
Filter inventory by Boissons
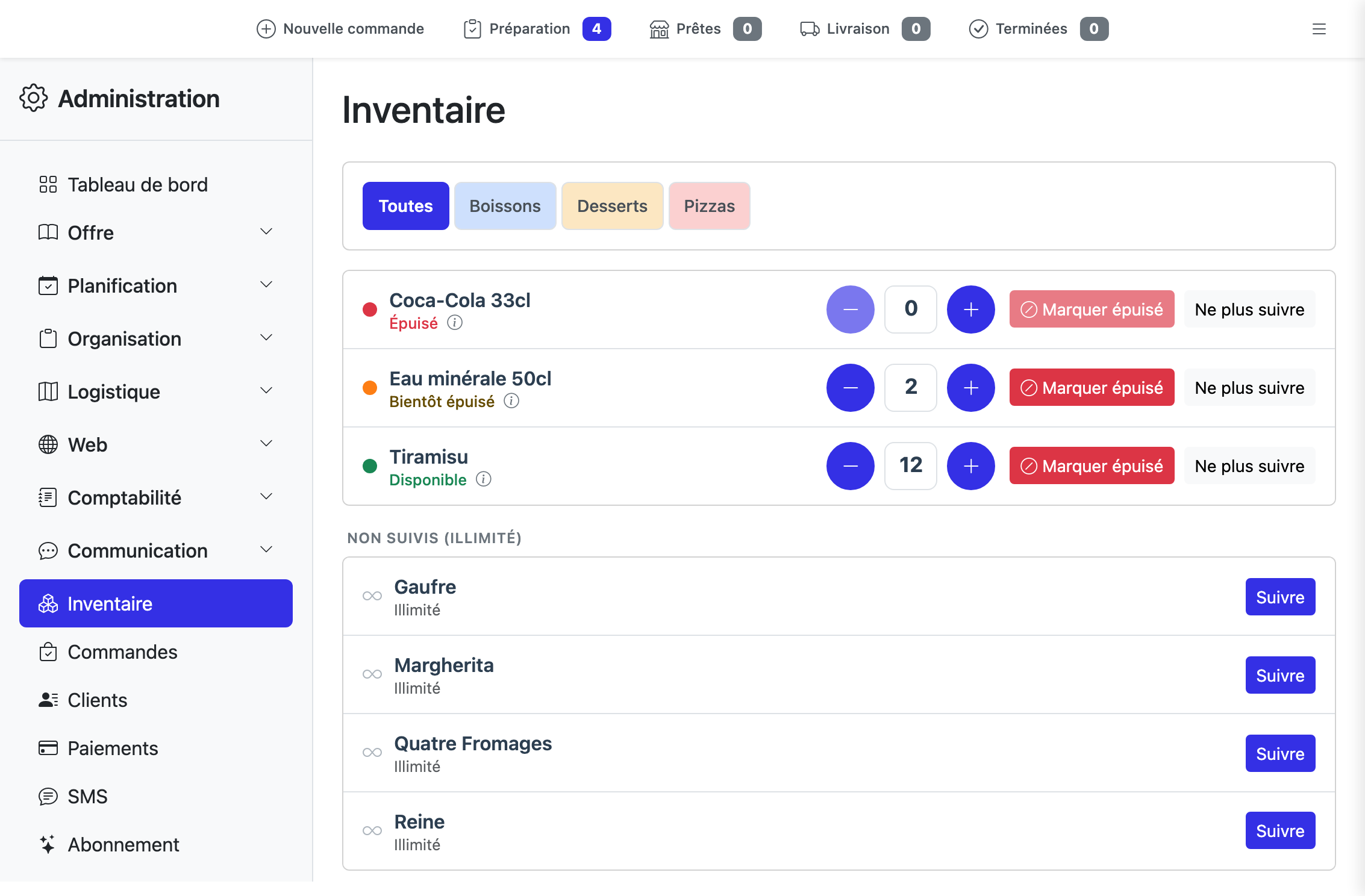(x=505, y=206)
